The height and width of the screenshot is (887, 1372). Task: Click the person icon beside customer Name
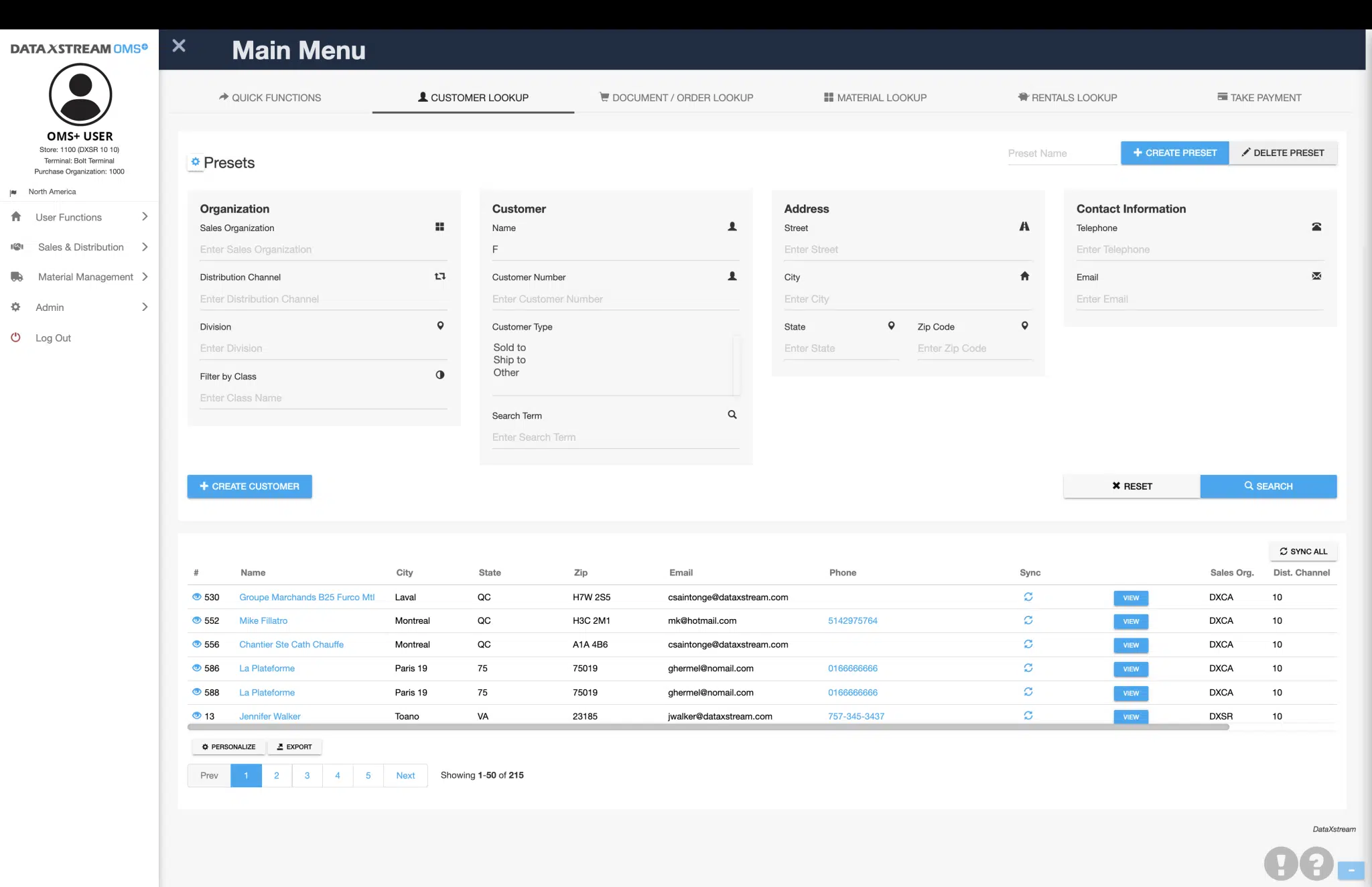732,227
